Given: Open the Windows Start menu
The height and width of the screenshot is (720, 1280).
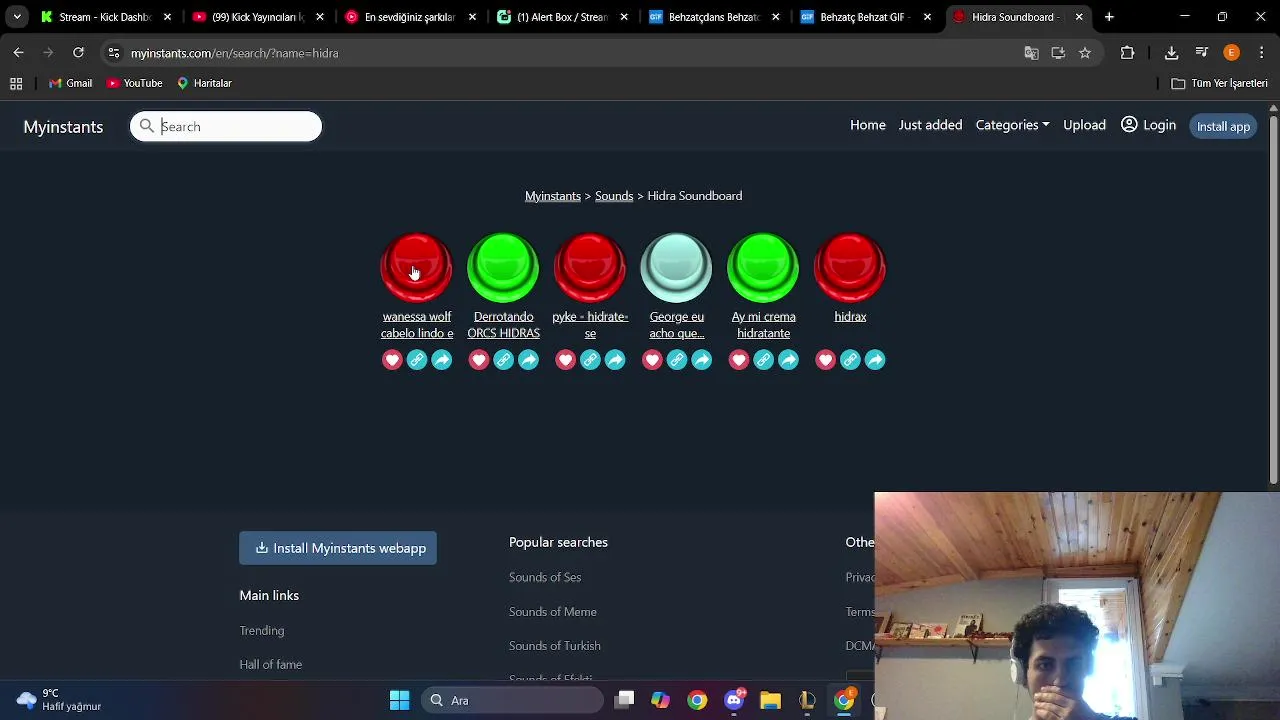Looking at the screenshot, I should click(x=399, y=700).
